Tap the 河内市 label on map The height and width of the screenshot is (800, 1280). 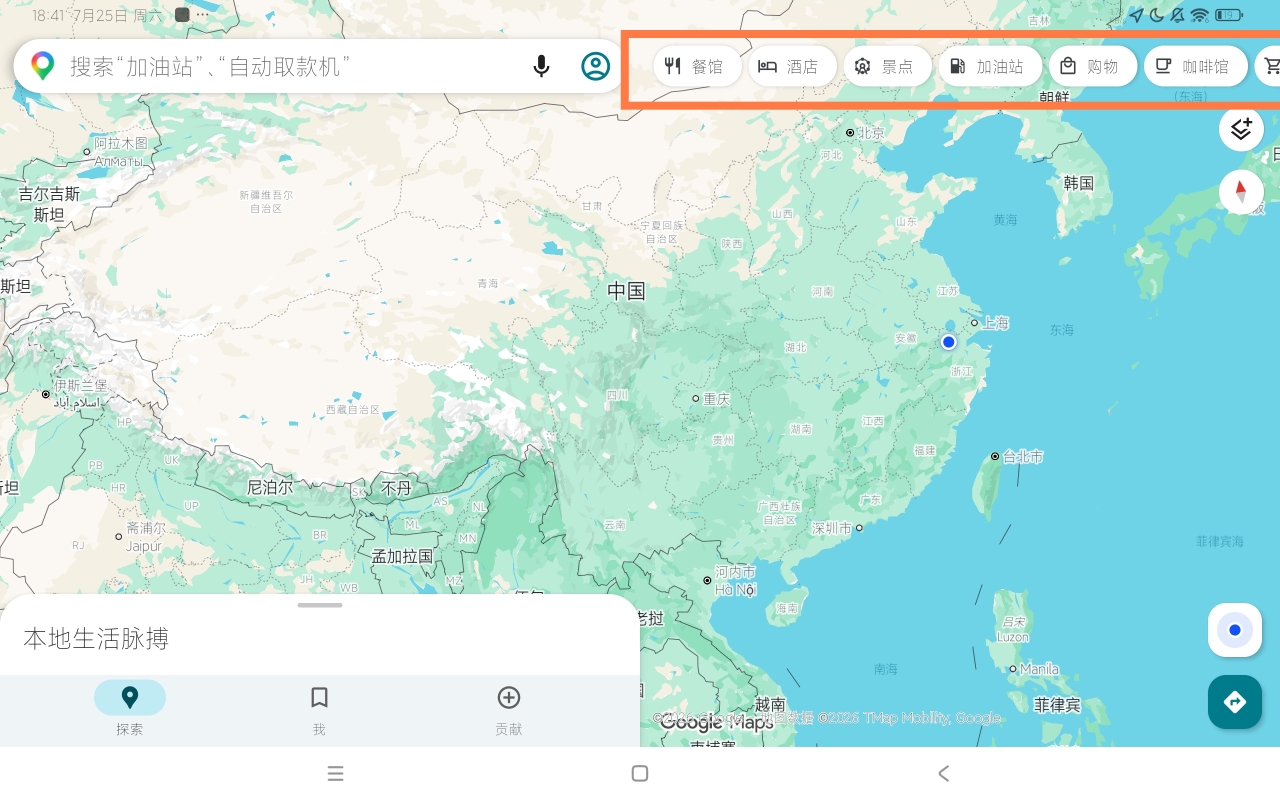(x=735, y=572)
